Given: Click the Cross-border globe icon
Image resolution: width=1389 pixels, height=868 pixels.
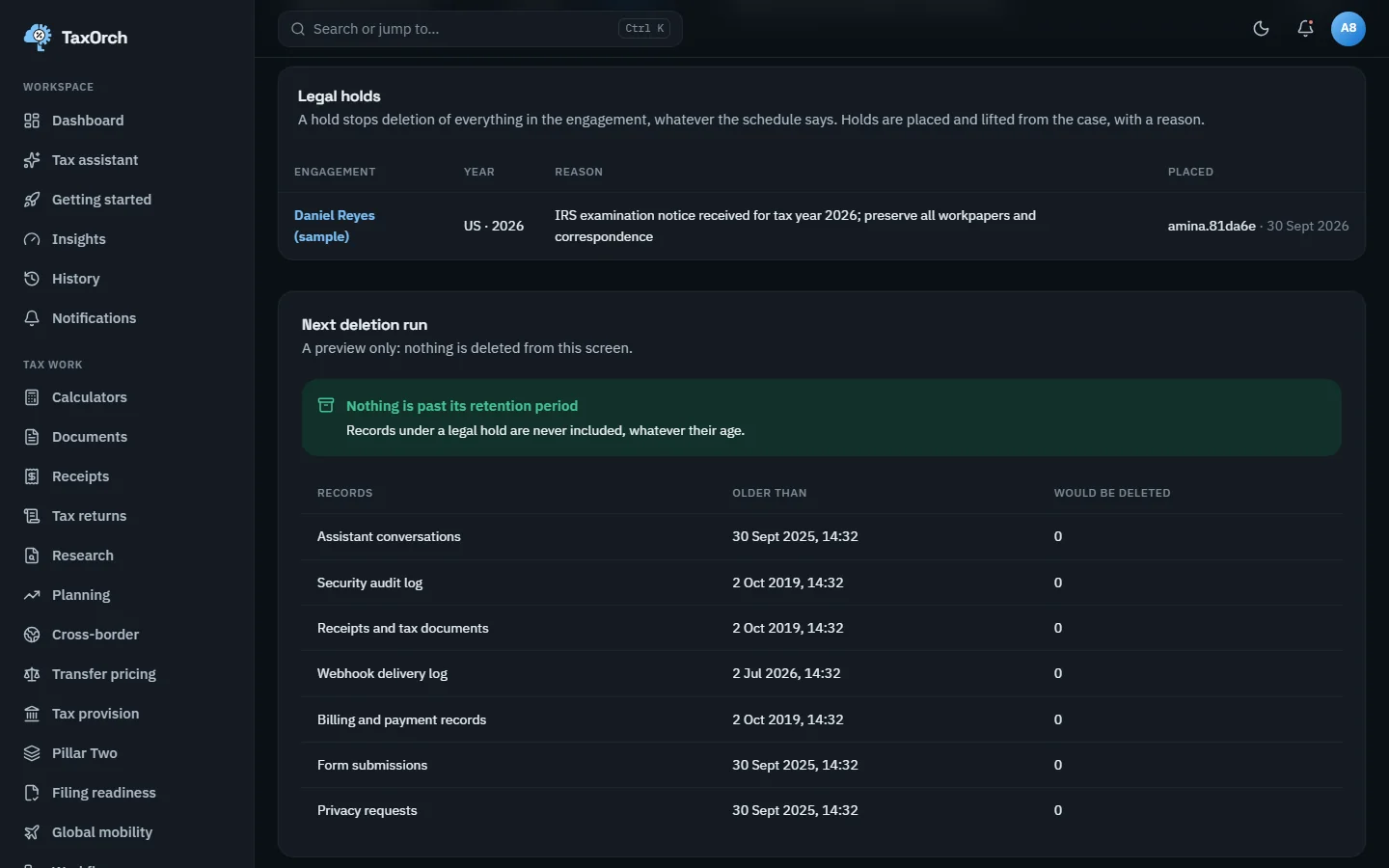Looking at the screenshot, I should (x=32, y=635).
